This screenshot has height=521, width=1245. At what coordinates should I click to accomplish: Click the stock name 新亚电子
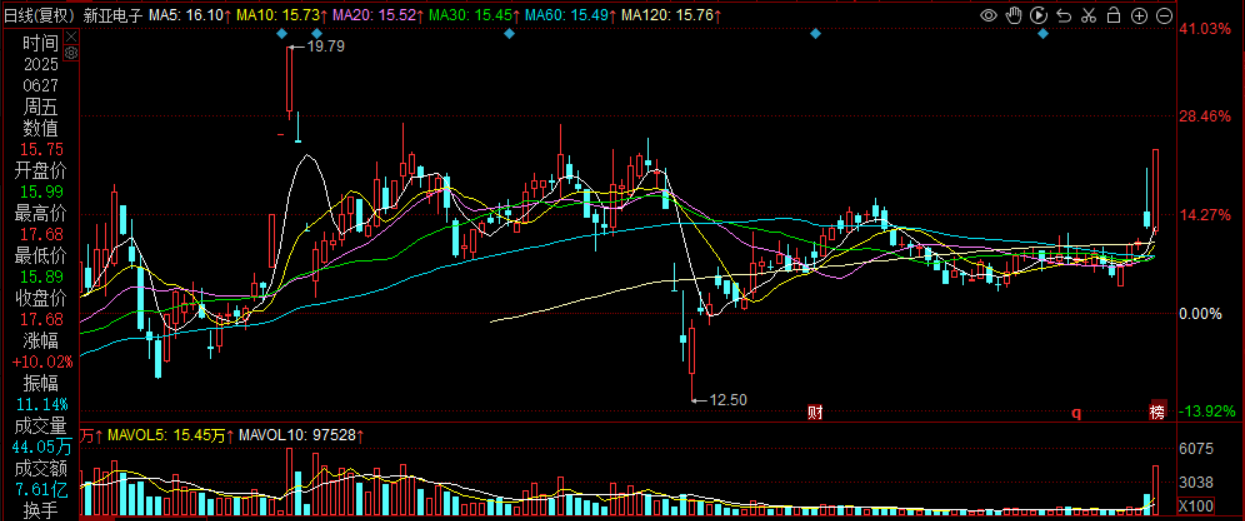click(x=112, y=16)
